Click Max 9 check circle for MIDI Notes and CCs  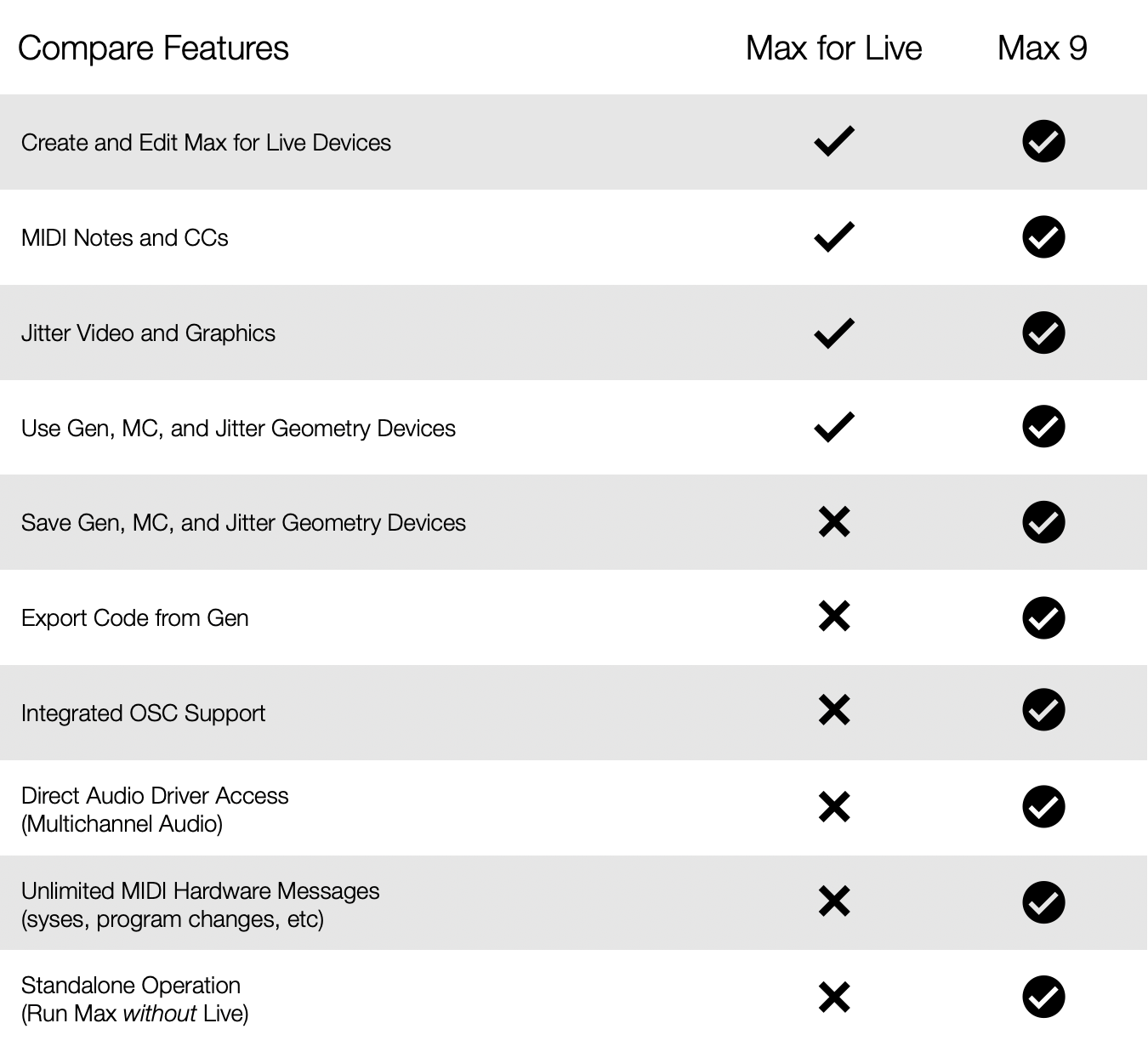(1043, 237)
